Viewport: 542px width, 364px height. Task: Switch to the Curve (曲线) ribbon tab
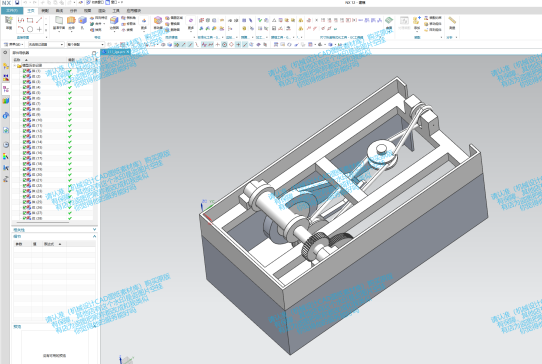pos(59,11)
